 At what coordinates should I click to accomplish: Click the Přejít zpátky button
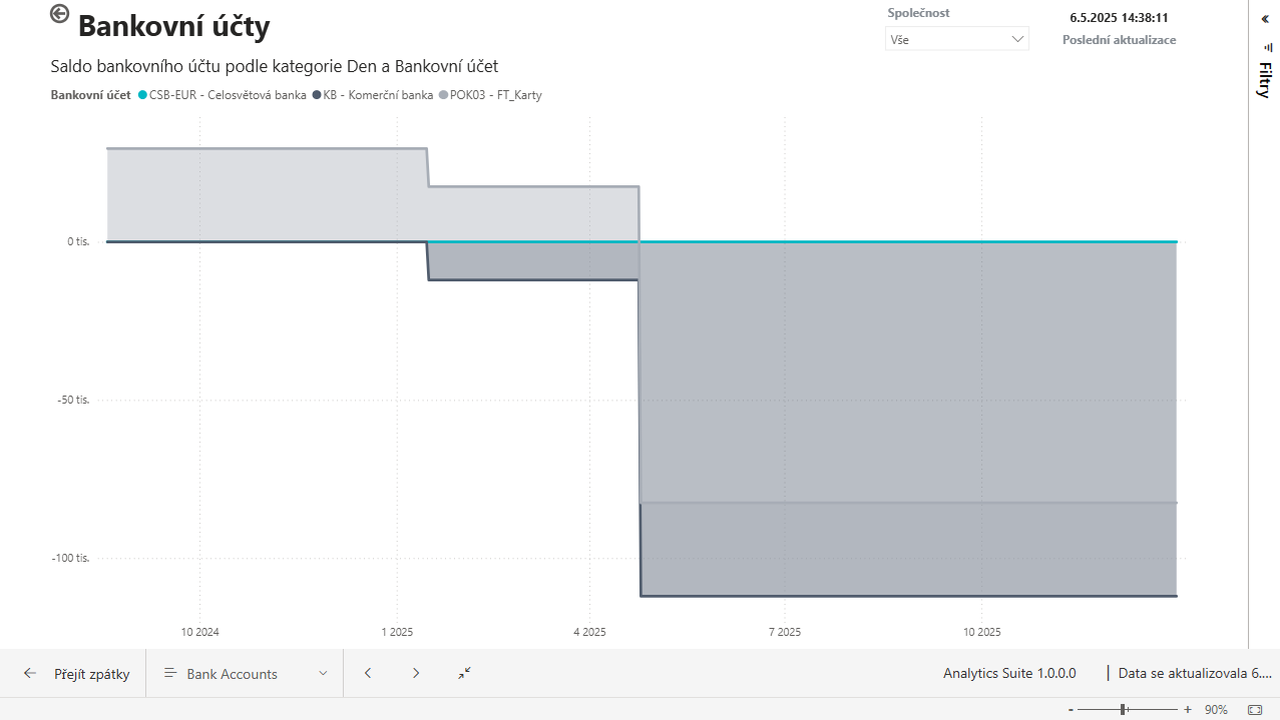(76, 674)
